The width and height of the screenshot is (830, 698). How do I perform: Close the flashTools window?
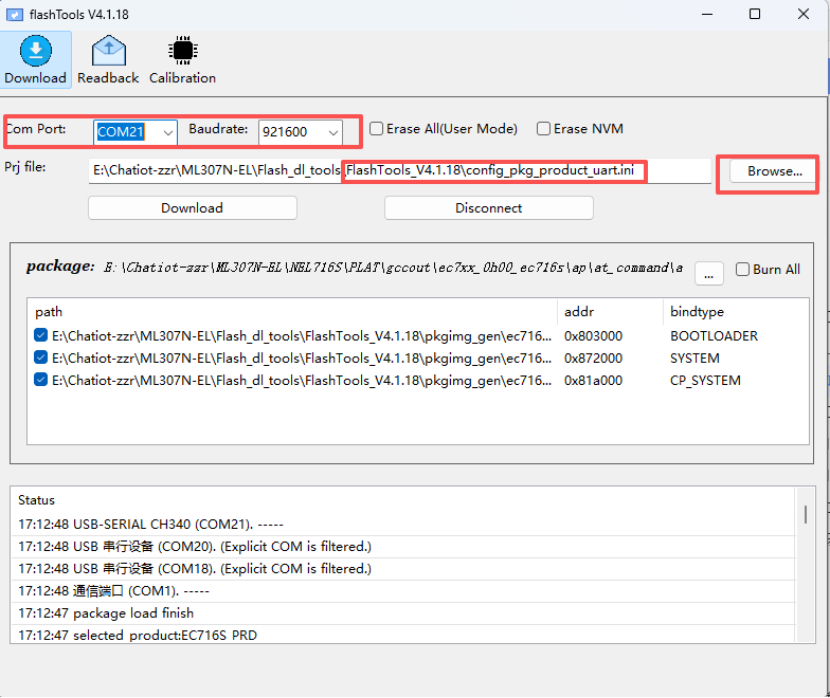803,14
